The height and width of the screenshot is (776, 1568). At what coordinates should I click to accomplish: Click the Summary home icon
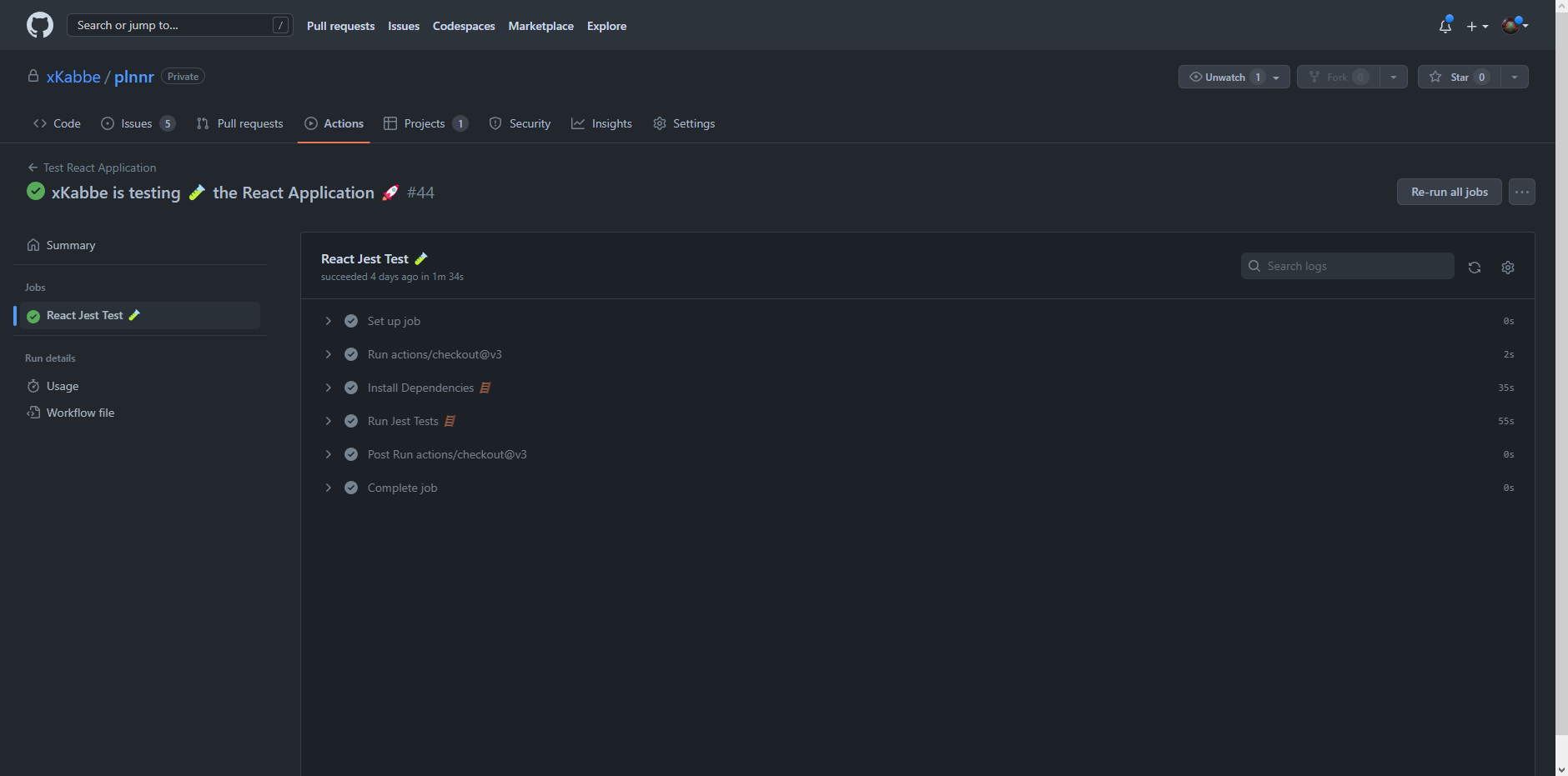tap(33, 245)
